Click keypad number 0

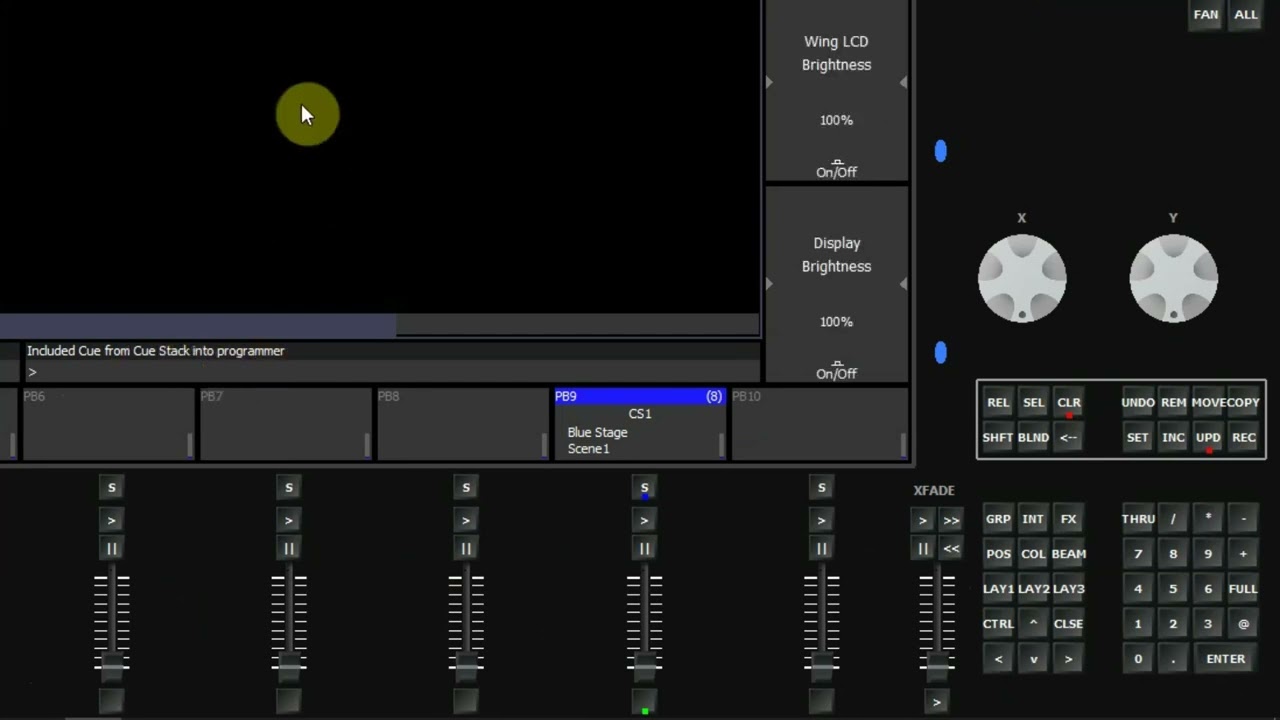[1138, 659]
